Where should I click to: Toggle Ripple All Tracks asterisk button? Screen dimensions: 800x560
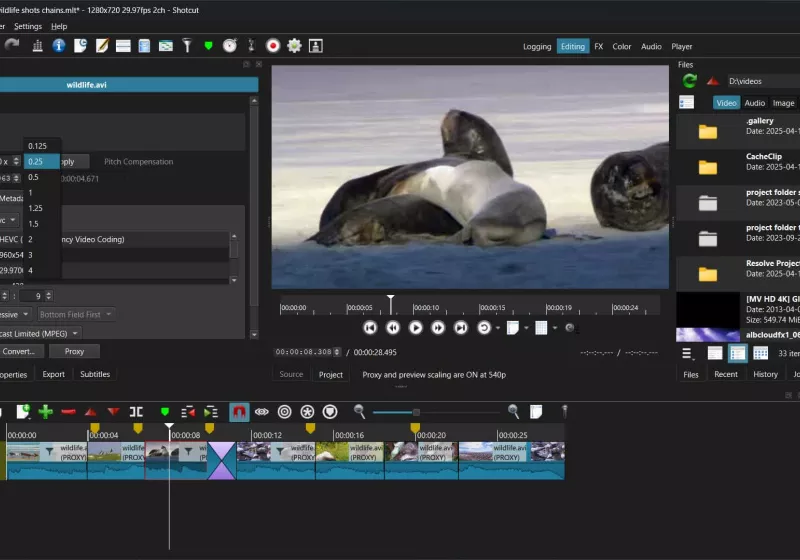coord(307,412)
